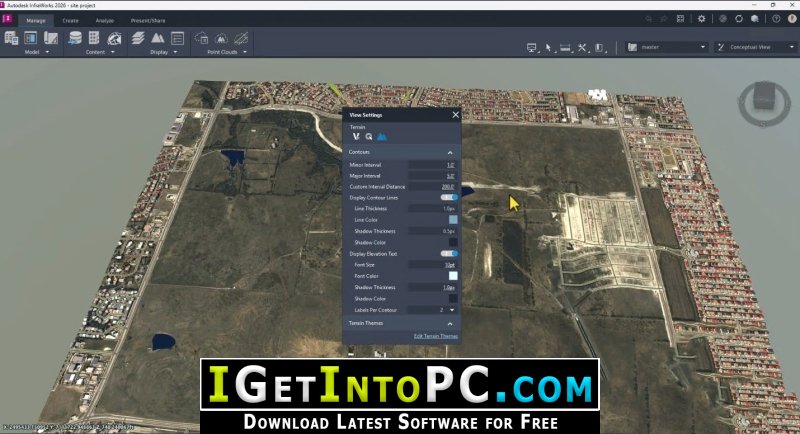Click the chat comments bubble icon
The image size is (800, 434).
pyautogui.click(x=755, y=19)
